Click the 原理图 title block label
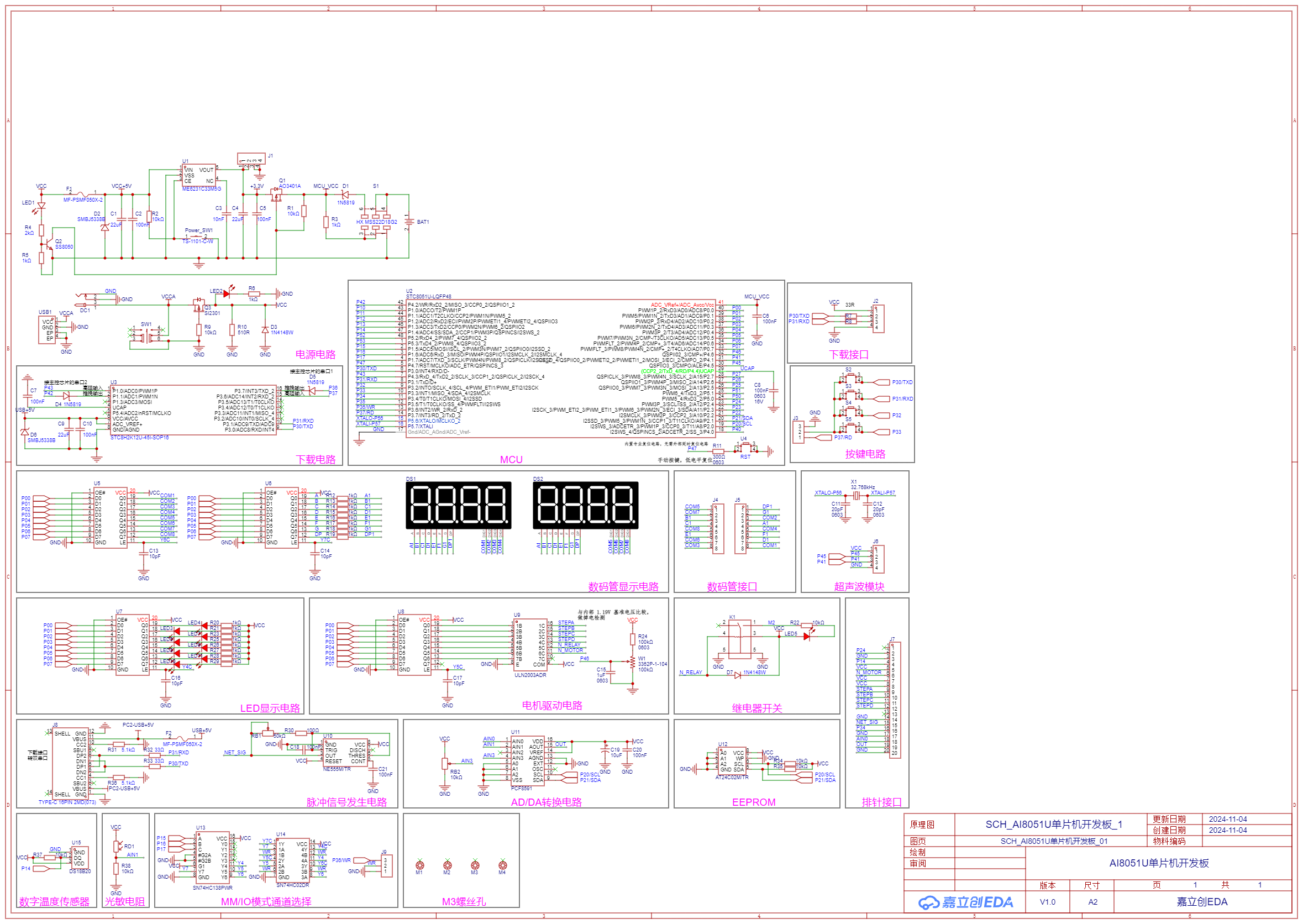Viewport: 1303px width, 924px height. 921,825
